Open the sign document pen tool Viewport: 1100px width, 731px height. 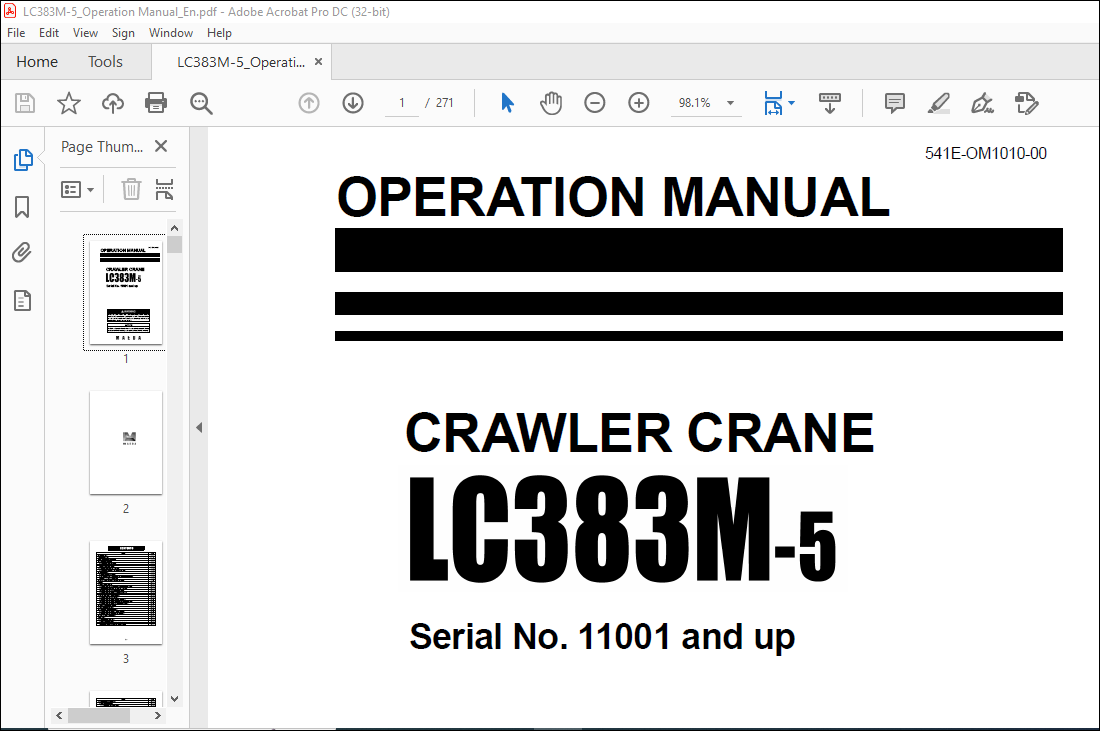[982, 103]
